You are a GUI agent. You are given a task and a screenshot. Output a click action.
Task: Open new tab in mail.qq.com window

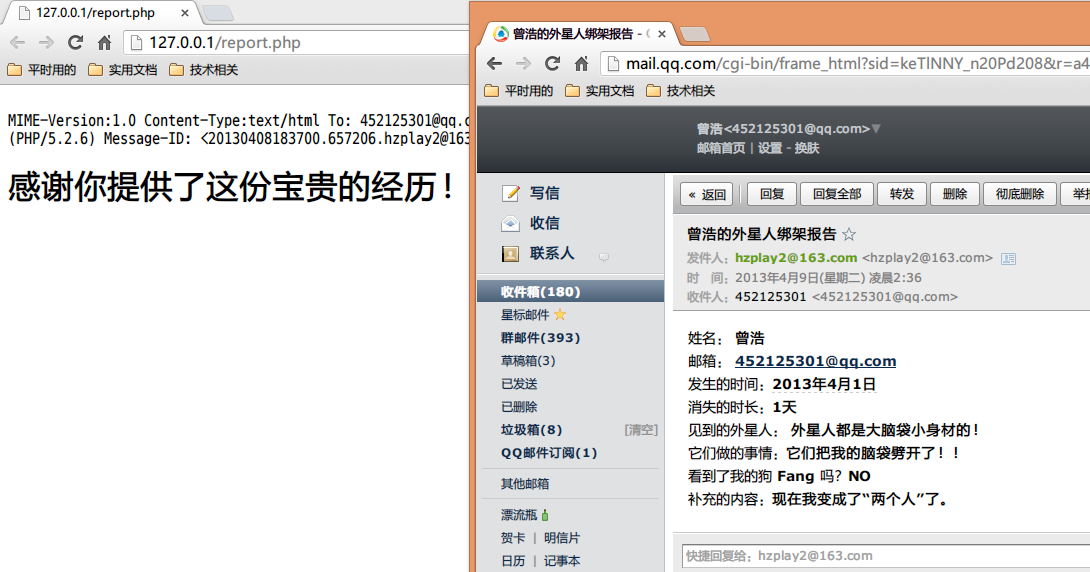click(x=695, y=33)
